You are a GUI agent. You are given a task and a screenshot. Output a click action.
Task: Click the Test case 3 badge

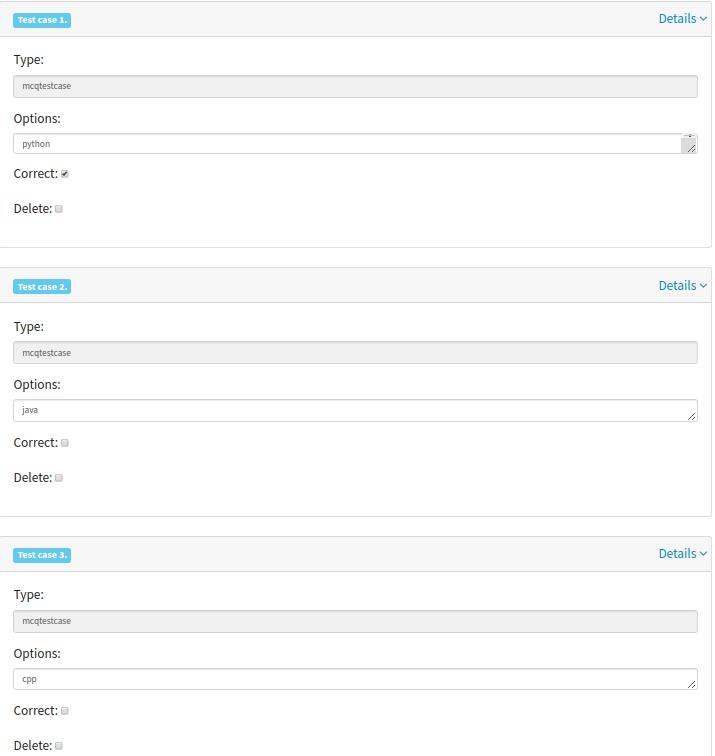pos(42,555)
